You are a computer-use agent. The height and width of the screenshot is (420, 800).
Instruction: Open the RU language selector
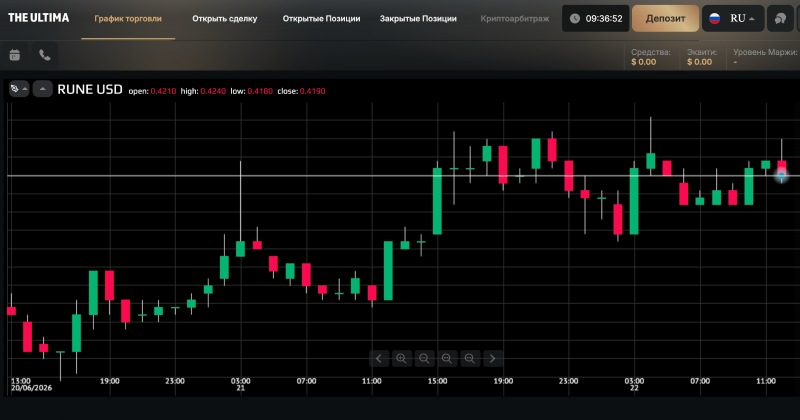click(x=733, y=18)
